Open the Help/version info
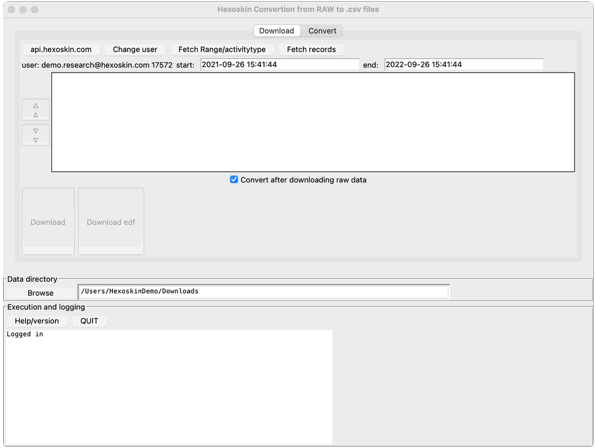Viewport: 595px width, 448px height. [x=37, y=321]
